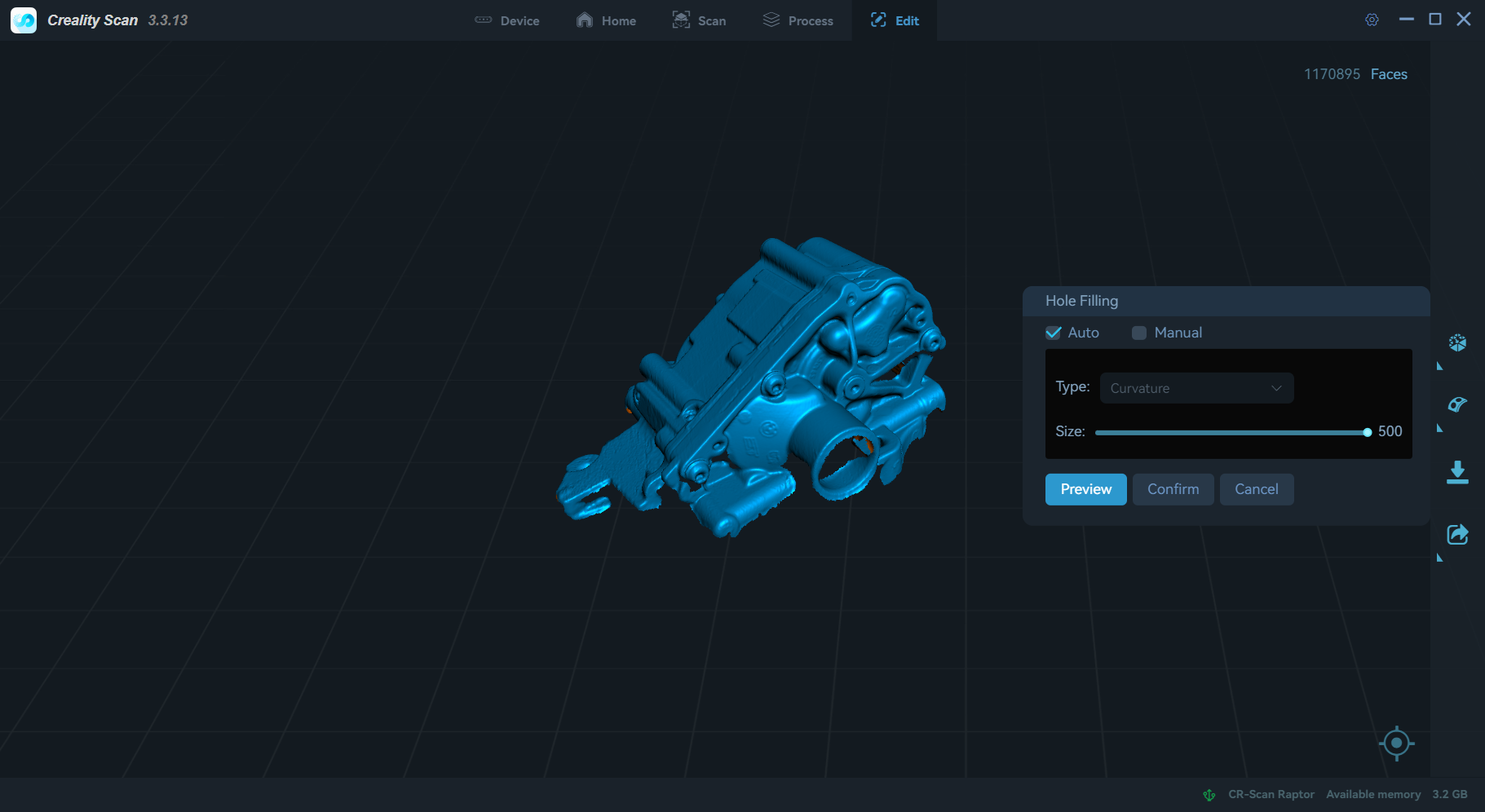Image resolution: width=1485 pixels, height=812 pixels.
Task: Select the hole filling tool icon
Action: coord(1457,404)
